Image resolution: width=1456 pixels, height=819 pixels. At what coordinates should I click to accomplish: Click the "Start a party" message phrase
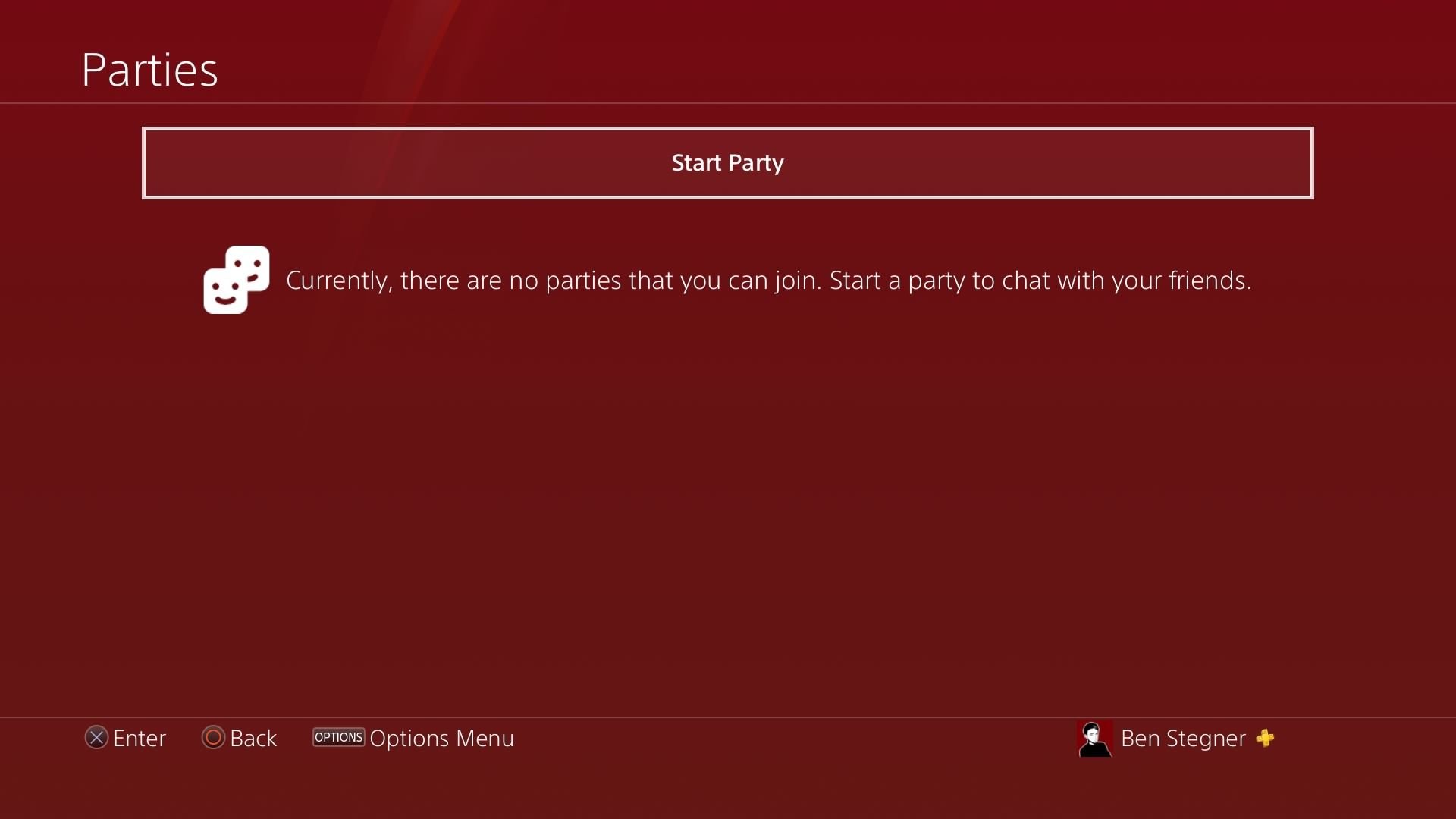tap(898, 281)
